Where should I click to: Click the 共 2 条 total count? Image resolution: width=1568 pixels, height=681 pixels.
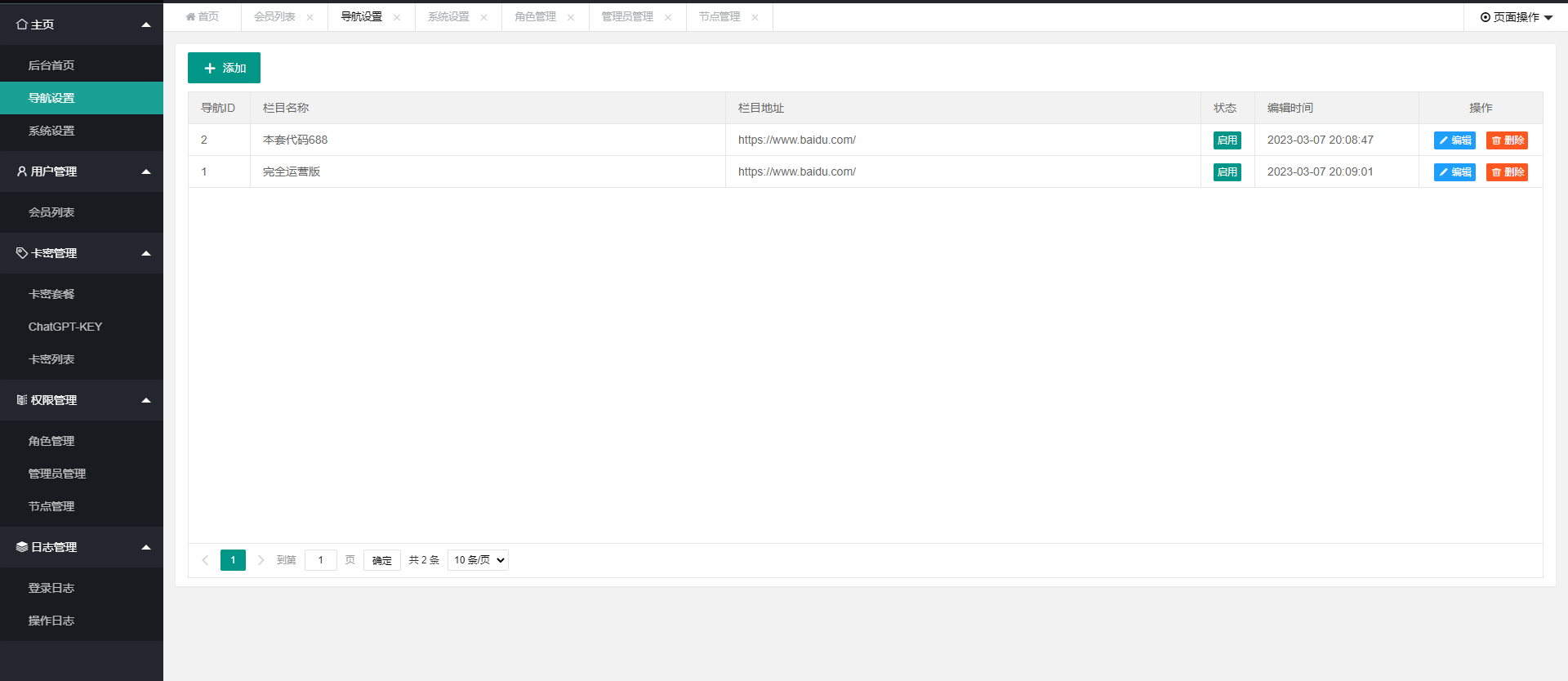424,560
